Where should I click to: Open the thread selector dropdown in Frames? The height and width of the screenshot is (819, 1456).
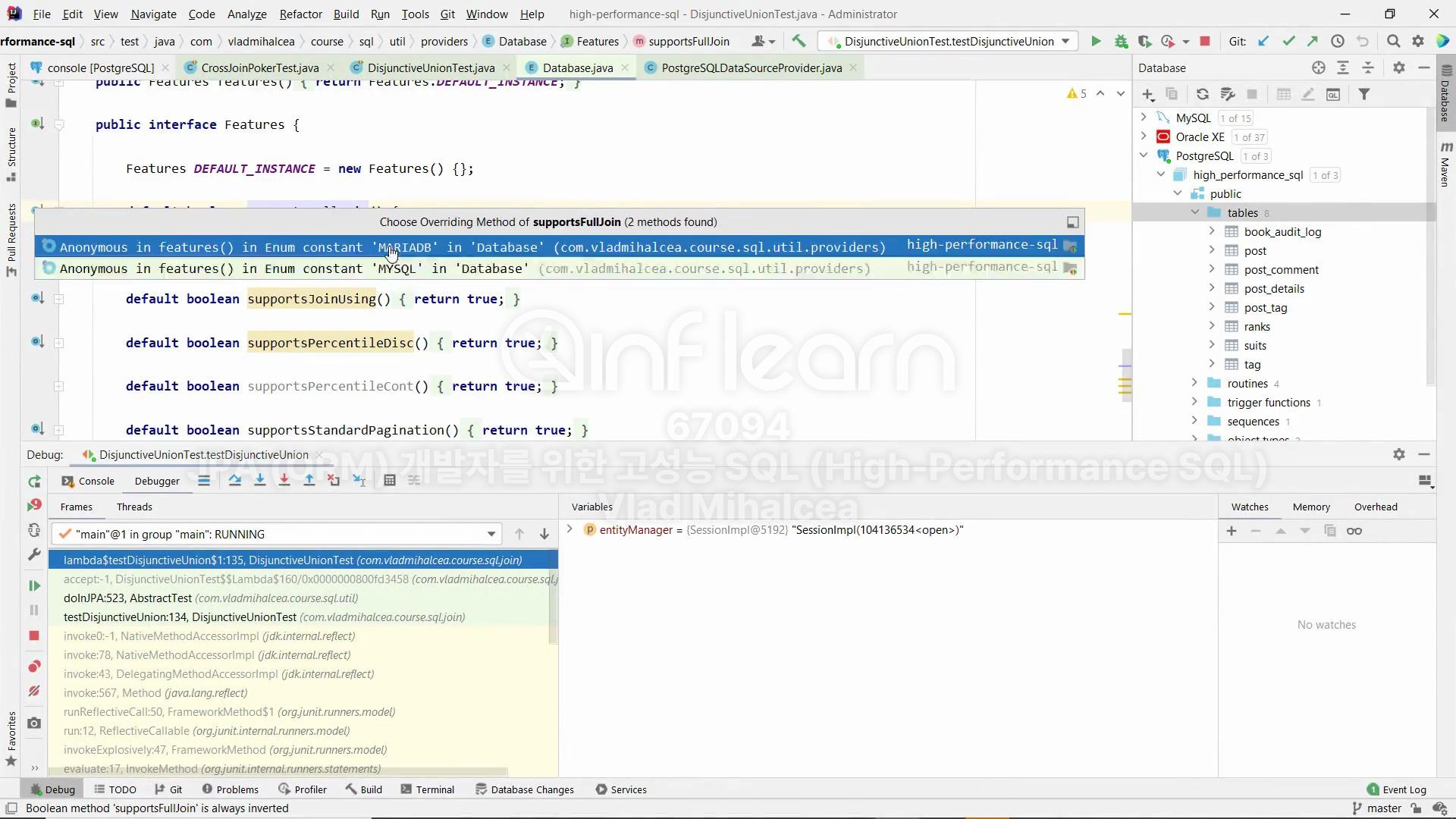coord(491,535)
